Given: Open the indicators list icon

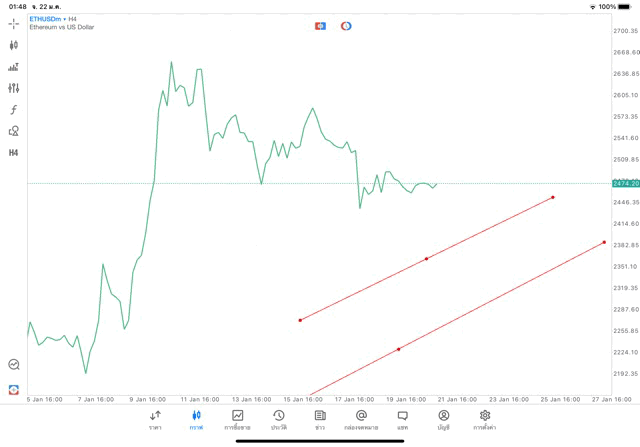Looking at the screenshot, I should coord(14,67).
